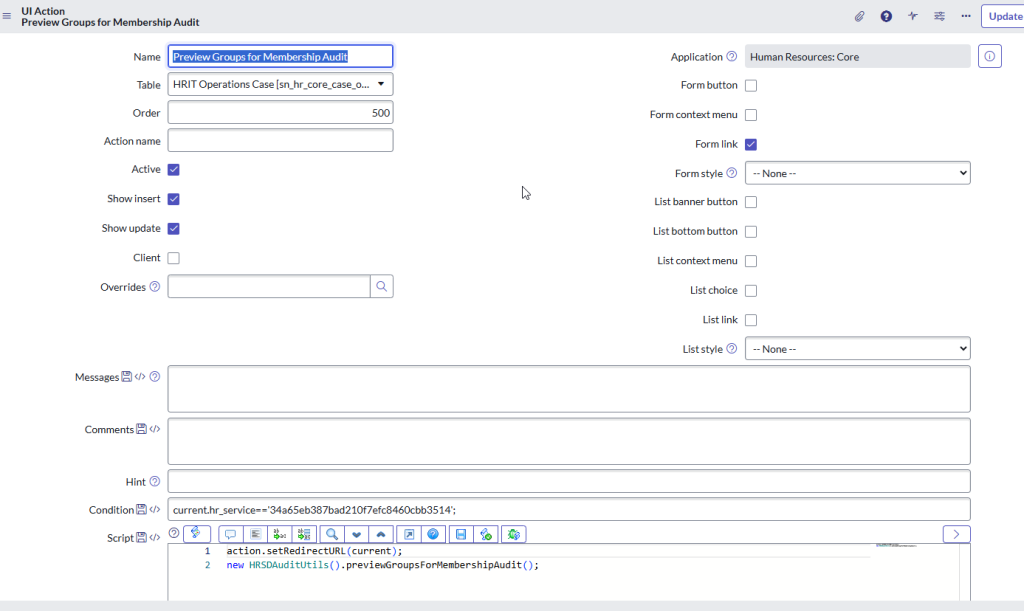Toggle comment icon in script toolbar
Image resolution: width=1024 pixels, height=611 pixels.
[230, 534]
